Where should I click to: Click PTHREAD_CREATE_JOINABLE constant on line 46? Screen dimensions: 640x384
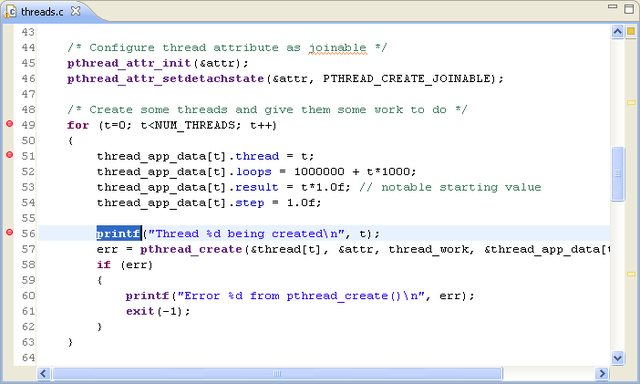coord(407,79)
